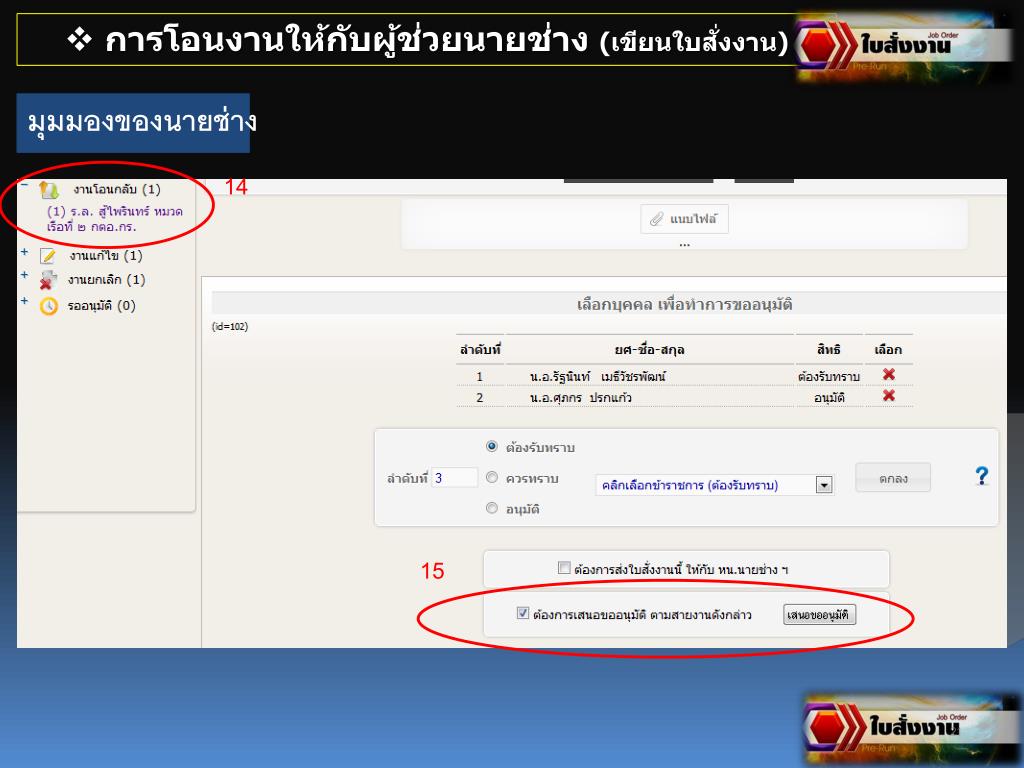Open the blue question mark help
Image resolution: width=1024 pixels, height=768 pixels.
tap(981, 475)
